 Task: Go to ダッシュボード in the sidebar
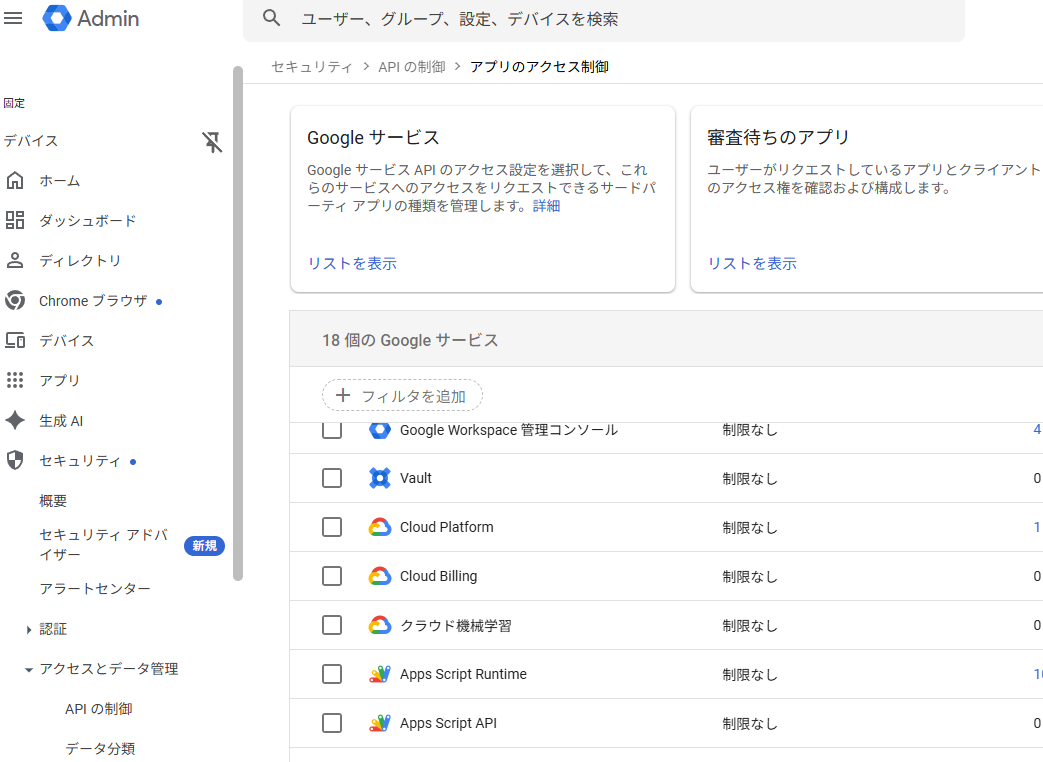tap(87, 221)
